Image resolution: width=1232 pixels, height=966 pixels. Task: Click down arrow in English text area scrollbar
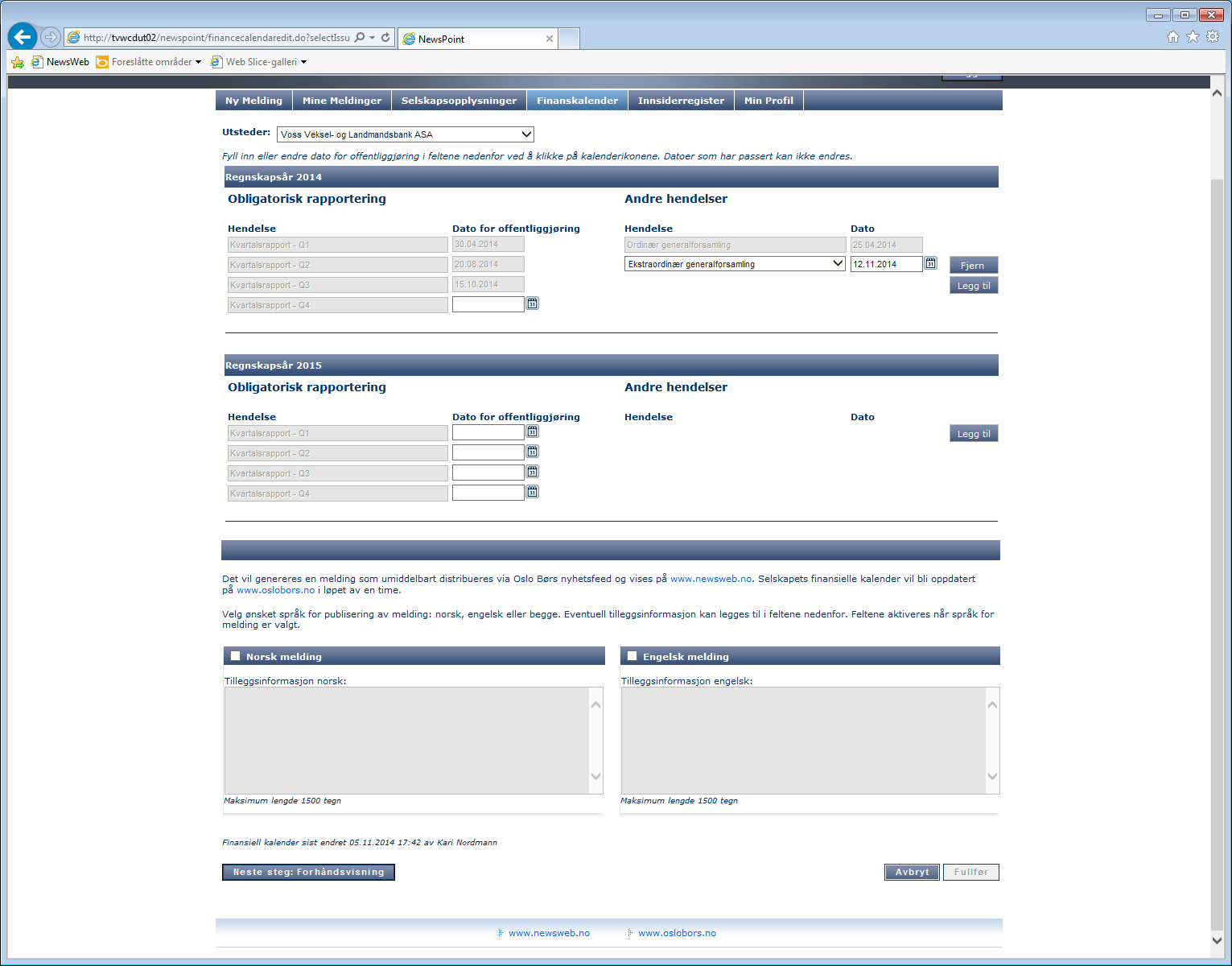(x=992, y=777)
